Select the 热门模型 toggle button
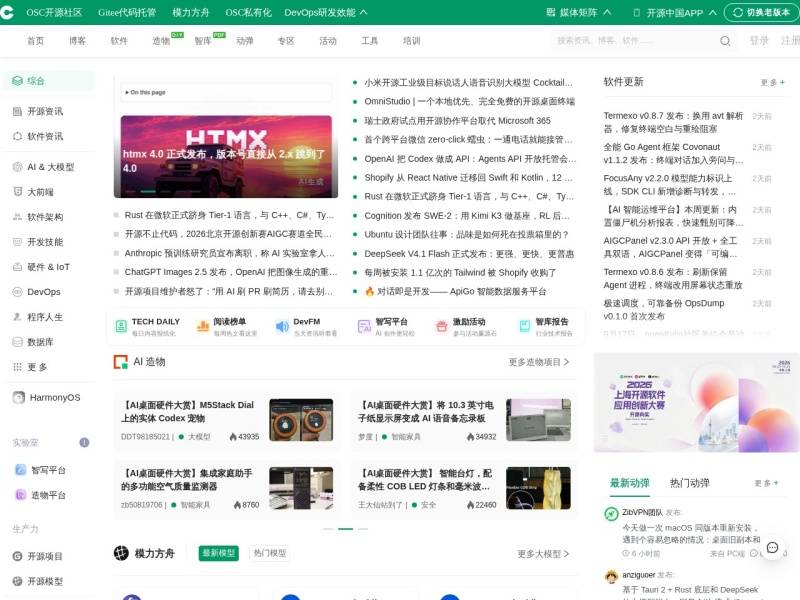Viewport: 800px width, 600px height. [x=270, y=553]
